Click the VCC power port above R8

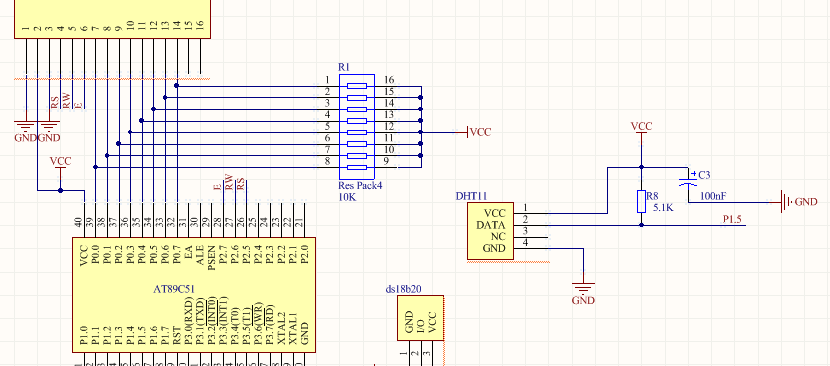(x=642, y=130)
